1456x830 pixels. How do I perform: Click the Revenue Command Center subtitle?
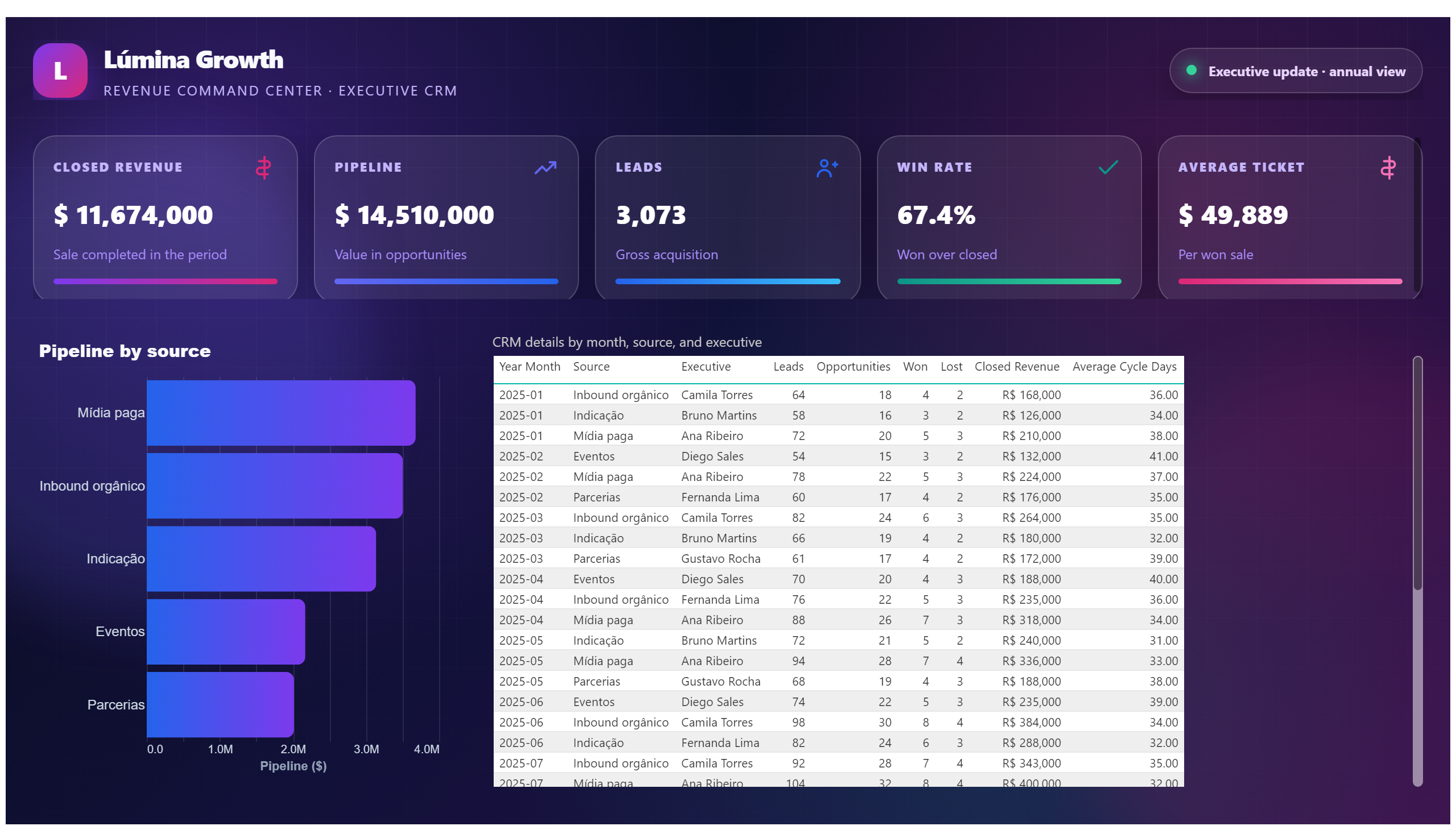280,90
